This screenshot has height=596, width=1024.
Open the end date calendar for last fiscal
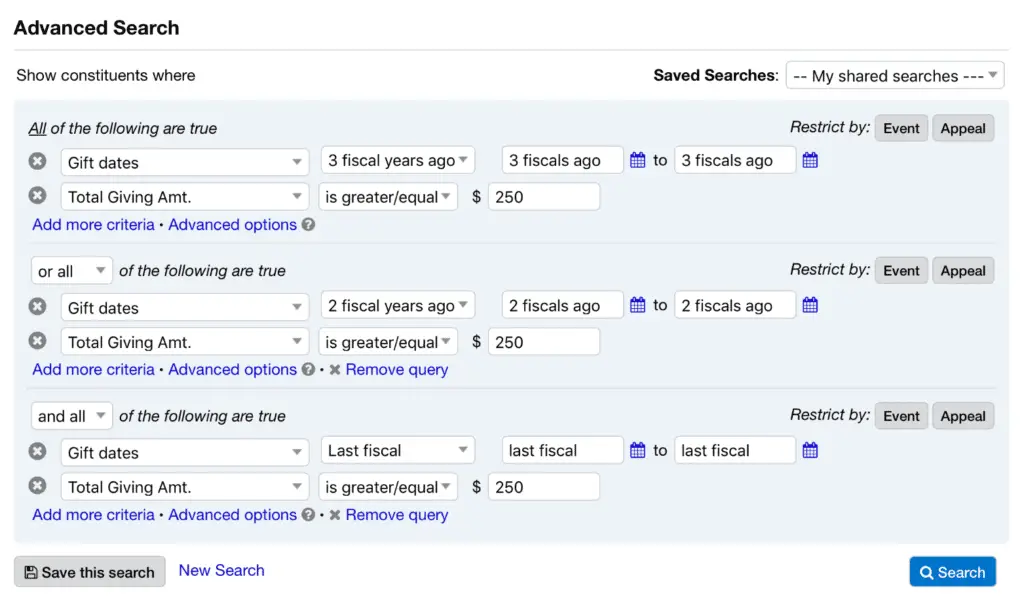point(810,450)
